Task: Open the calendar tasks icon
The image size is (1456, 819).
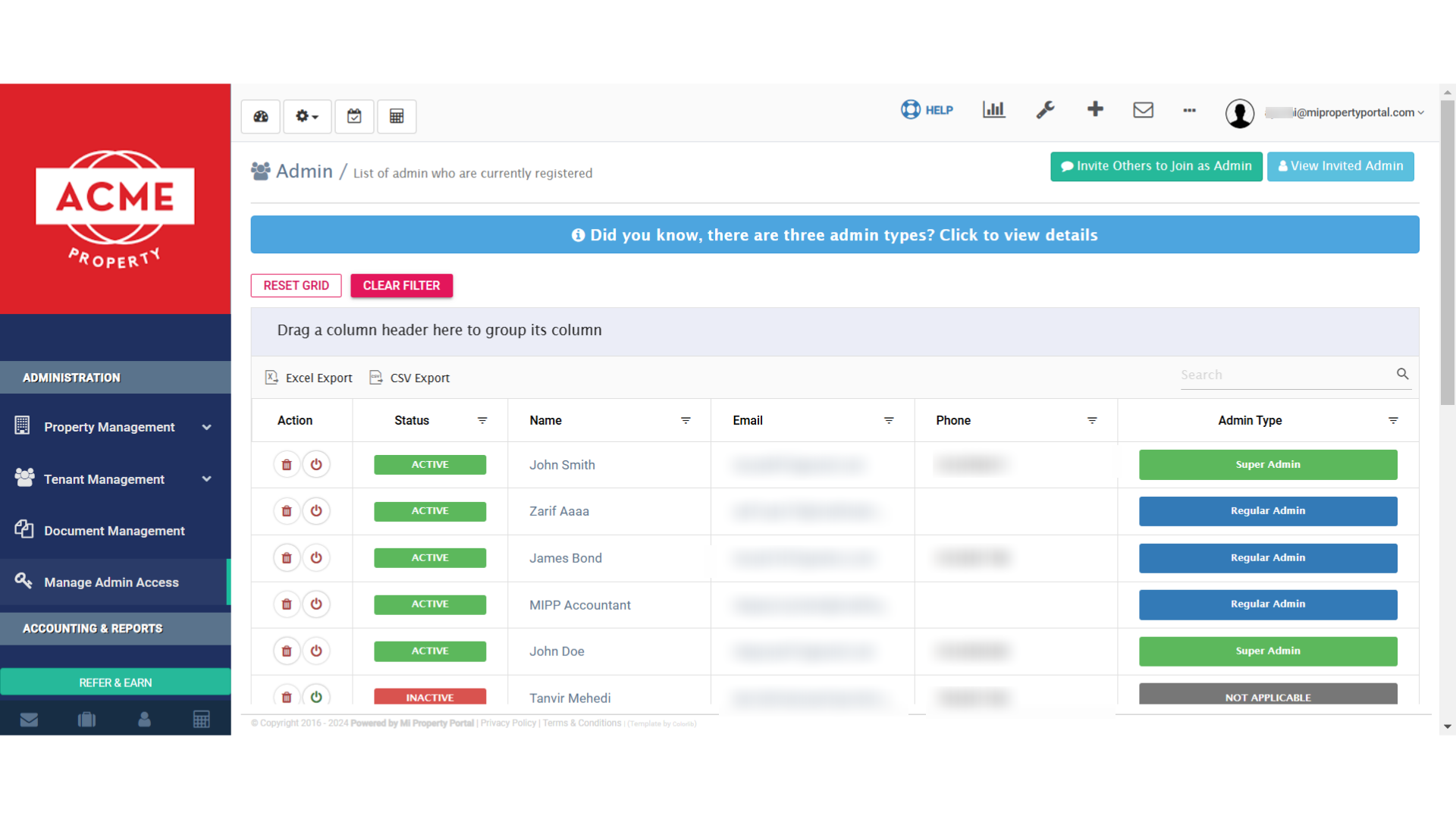Action: [x=354, y=116]
